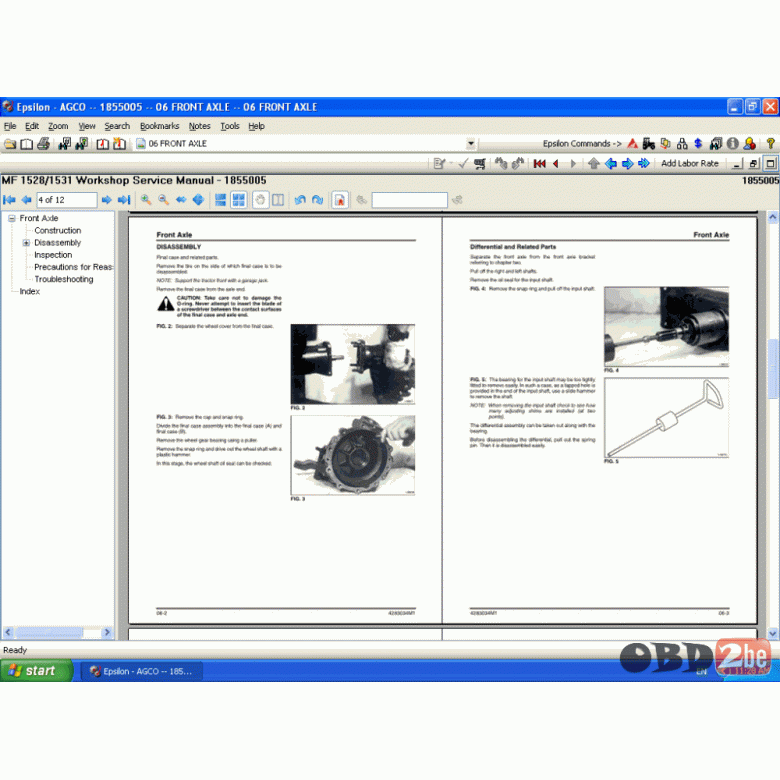This screenshot has width=780, height=780.
Task: Click the blue double right arrow icon
Action: pyautogui.click(x=644, y=164)
